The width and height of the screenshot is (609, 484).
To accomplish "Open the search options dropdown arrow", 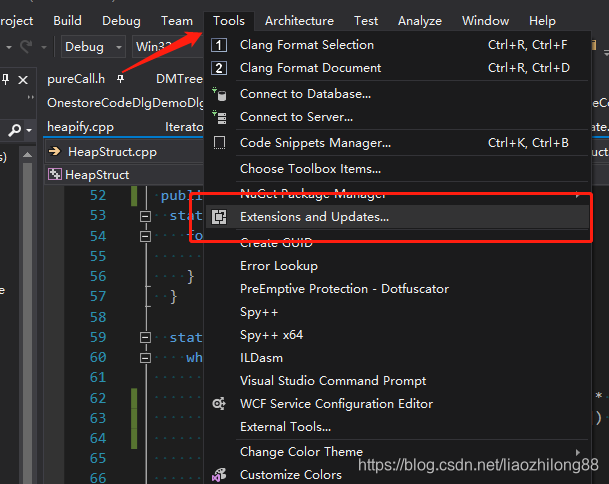I will tap(29, 131).
